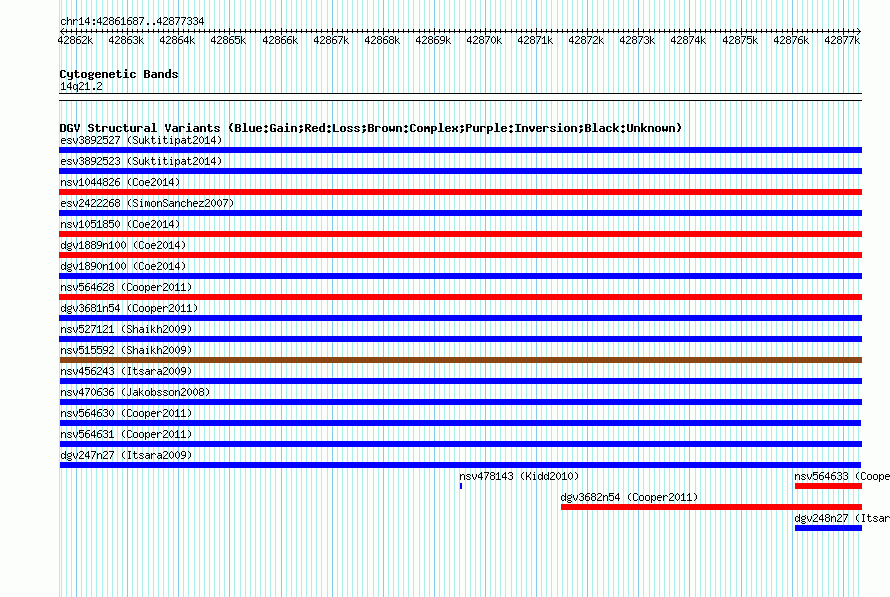Image resolution: width=890 pixels, height=597 pixels.
Task: Select the nsv564628 (Cooper2011) label
Action: (x=126, y=287)
